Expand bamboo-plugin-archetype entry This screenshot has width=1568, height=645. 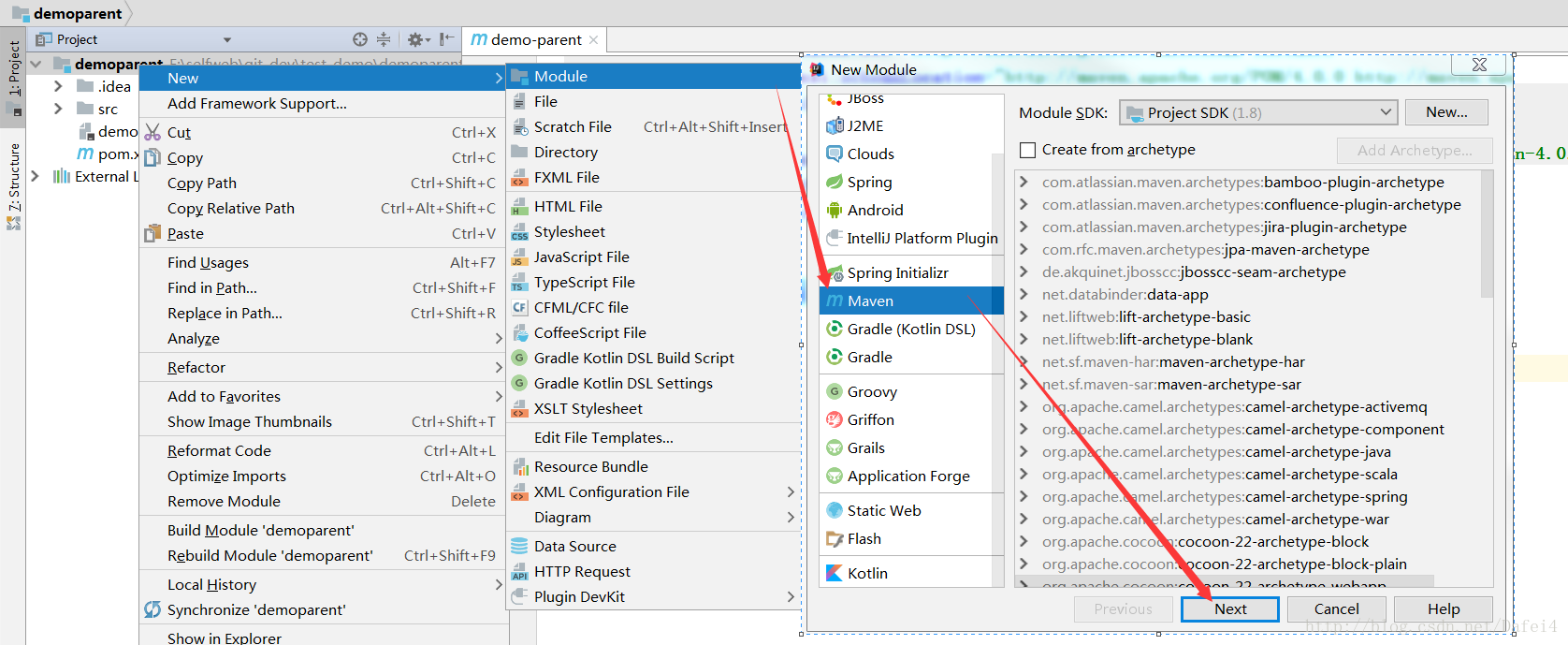tap(1024, 182)
